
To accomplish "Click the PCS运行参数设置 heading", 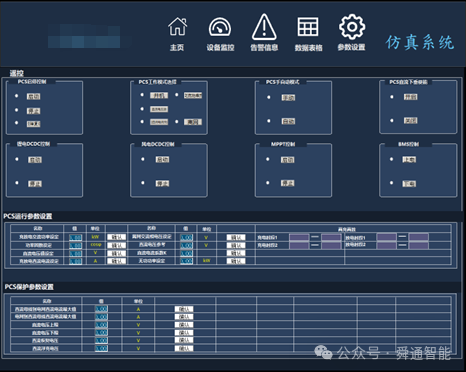I will pyautogui.click(x=28, y=216).
